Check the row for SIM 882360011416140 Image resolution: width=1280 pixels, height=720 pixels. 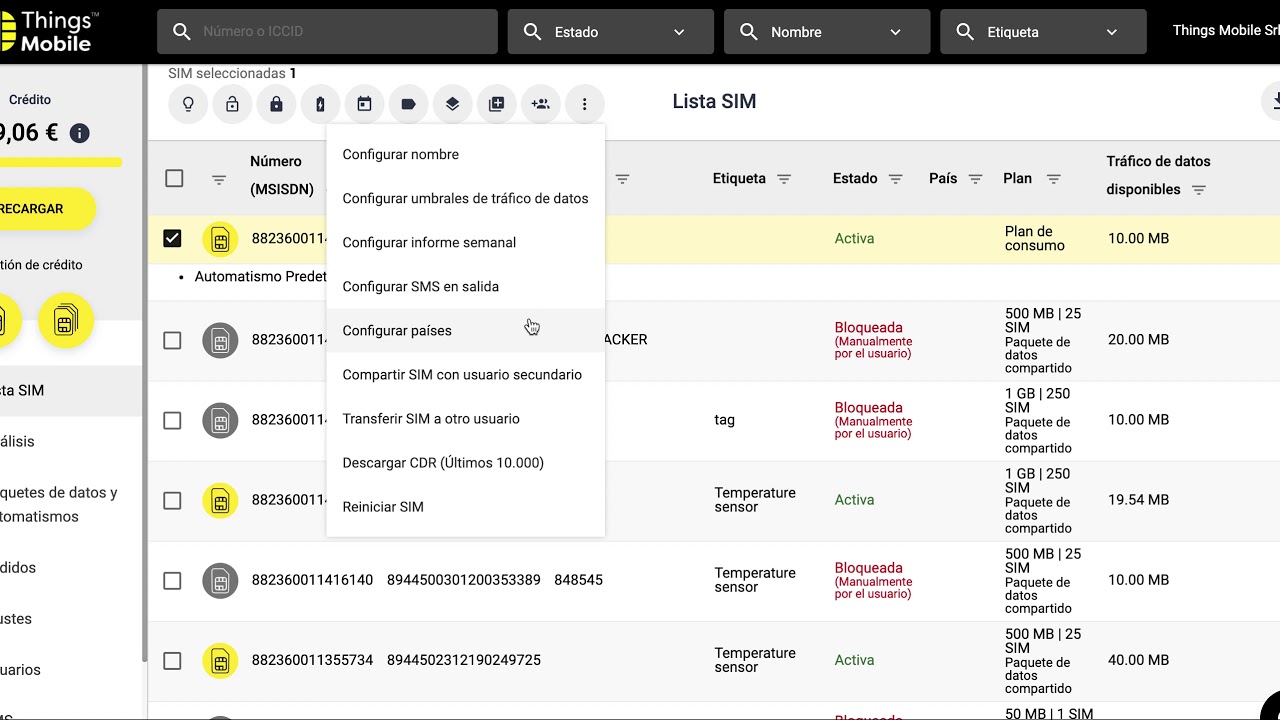[x=173, y=580]
